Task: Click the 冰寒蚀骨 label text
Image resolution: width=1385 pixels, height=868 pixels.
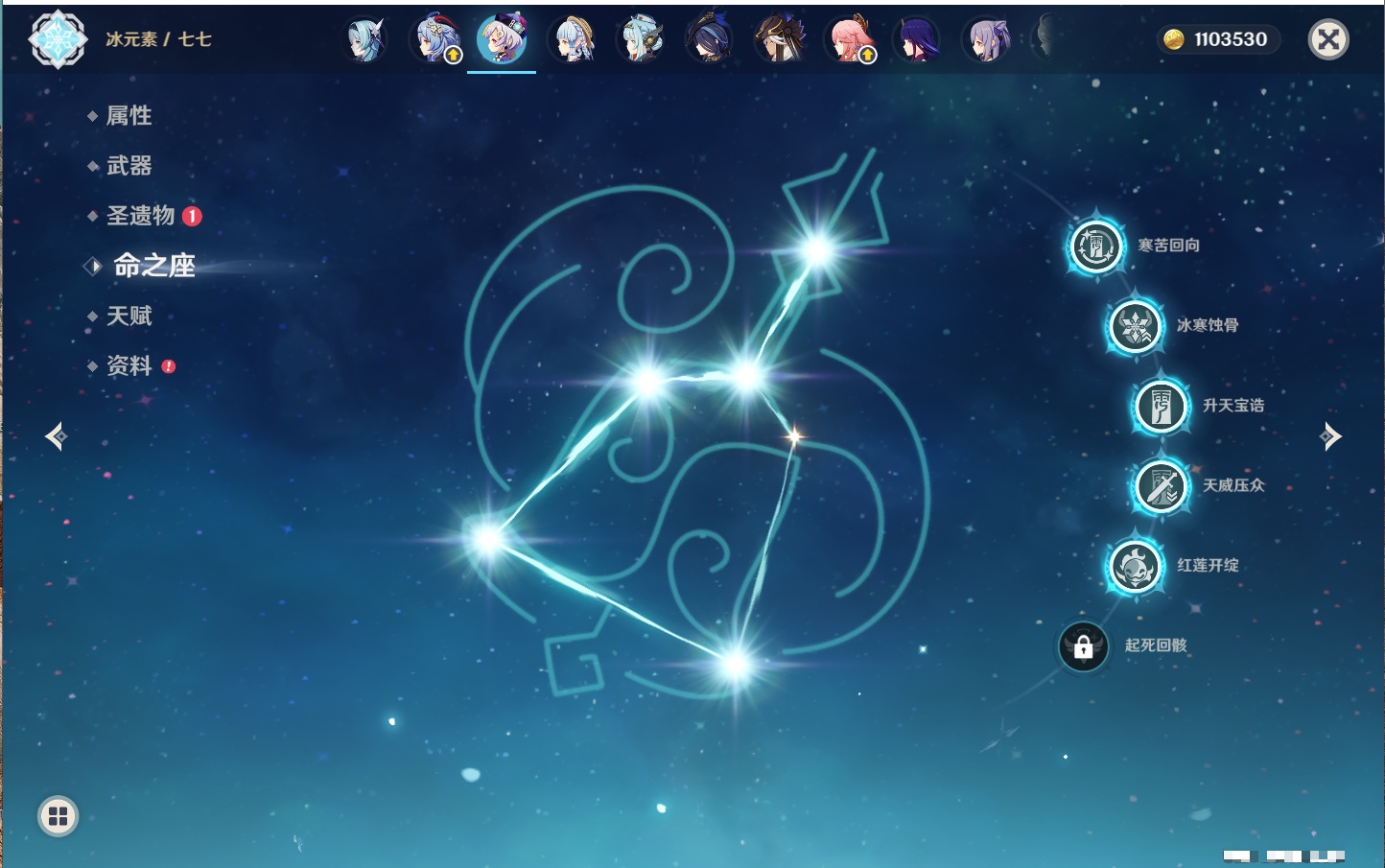Action: coord(1208,325)
